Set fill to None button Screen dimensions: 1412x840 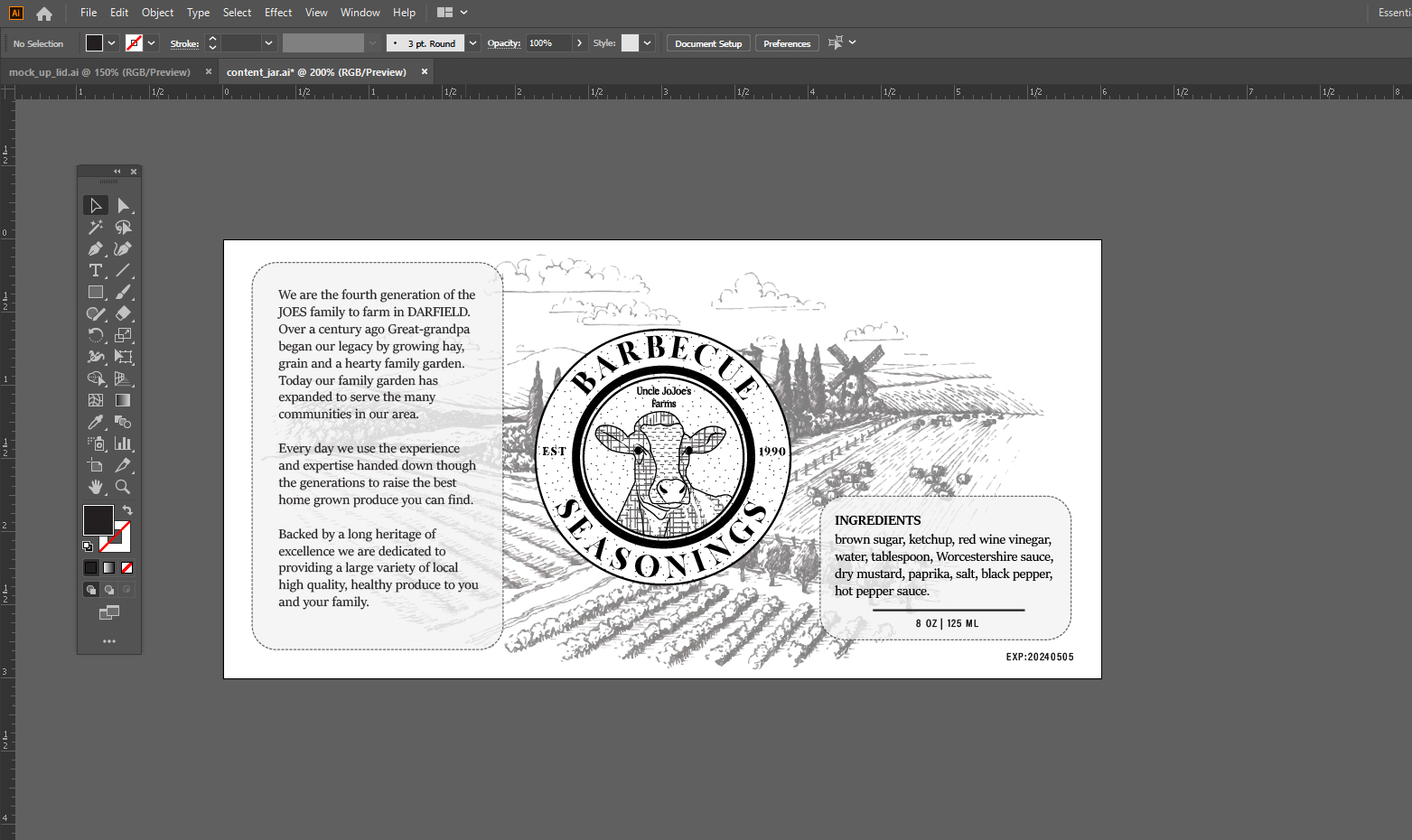[x=127, y=567]
